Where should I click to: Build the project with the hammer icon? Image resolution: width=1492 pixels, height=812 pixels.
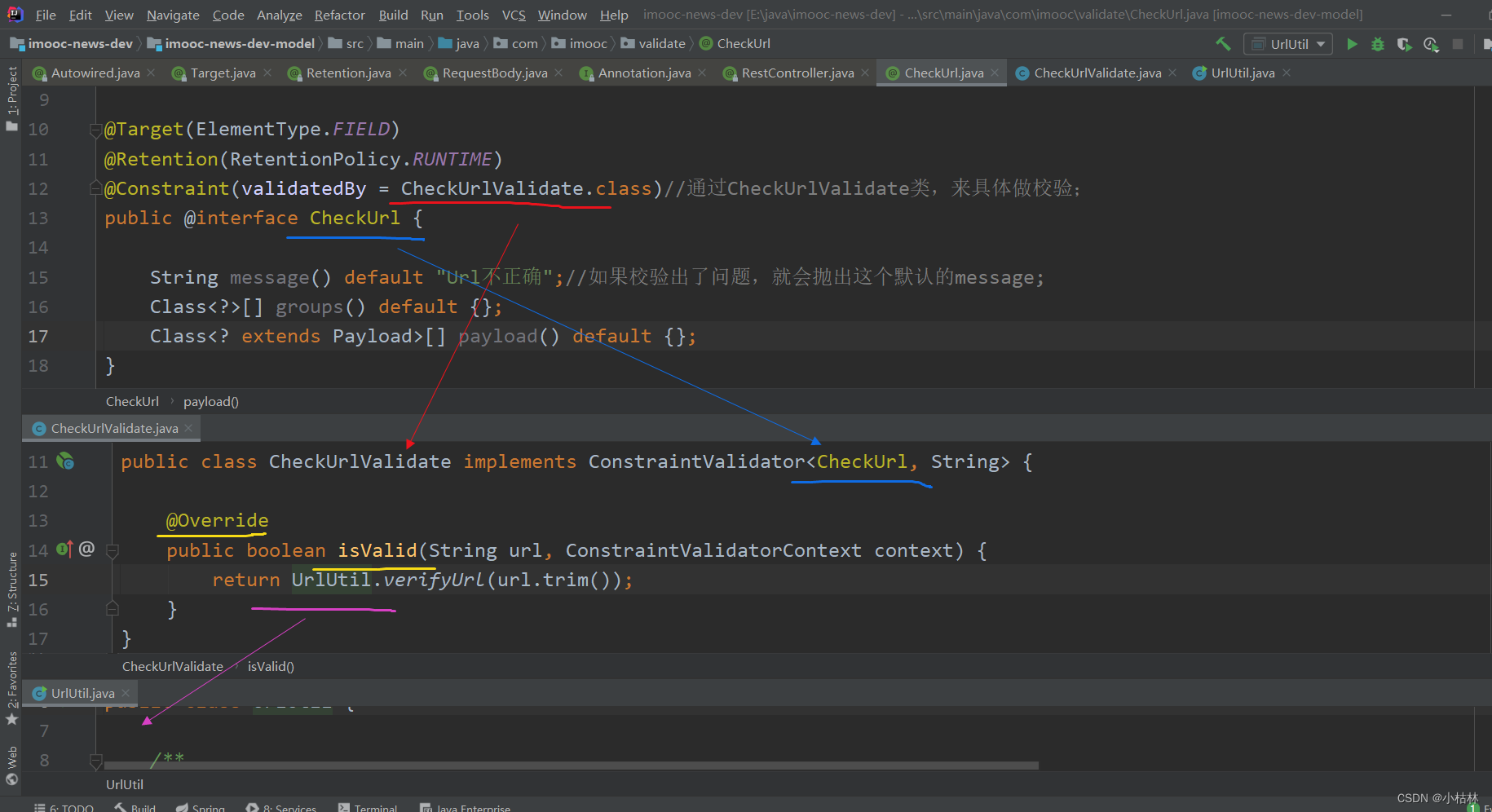click(1222, 43)
